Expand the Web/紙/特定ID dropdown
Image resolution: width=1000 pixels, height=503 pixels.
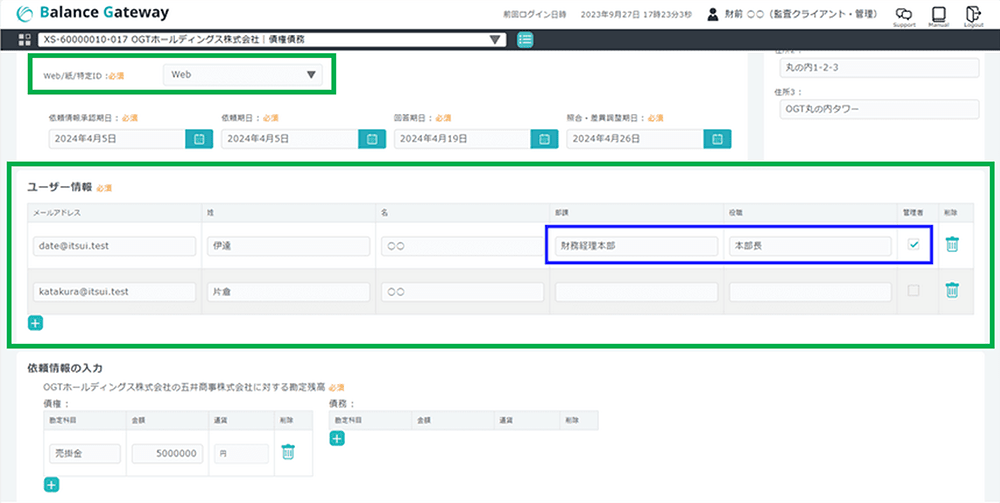click(311, 75)
